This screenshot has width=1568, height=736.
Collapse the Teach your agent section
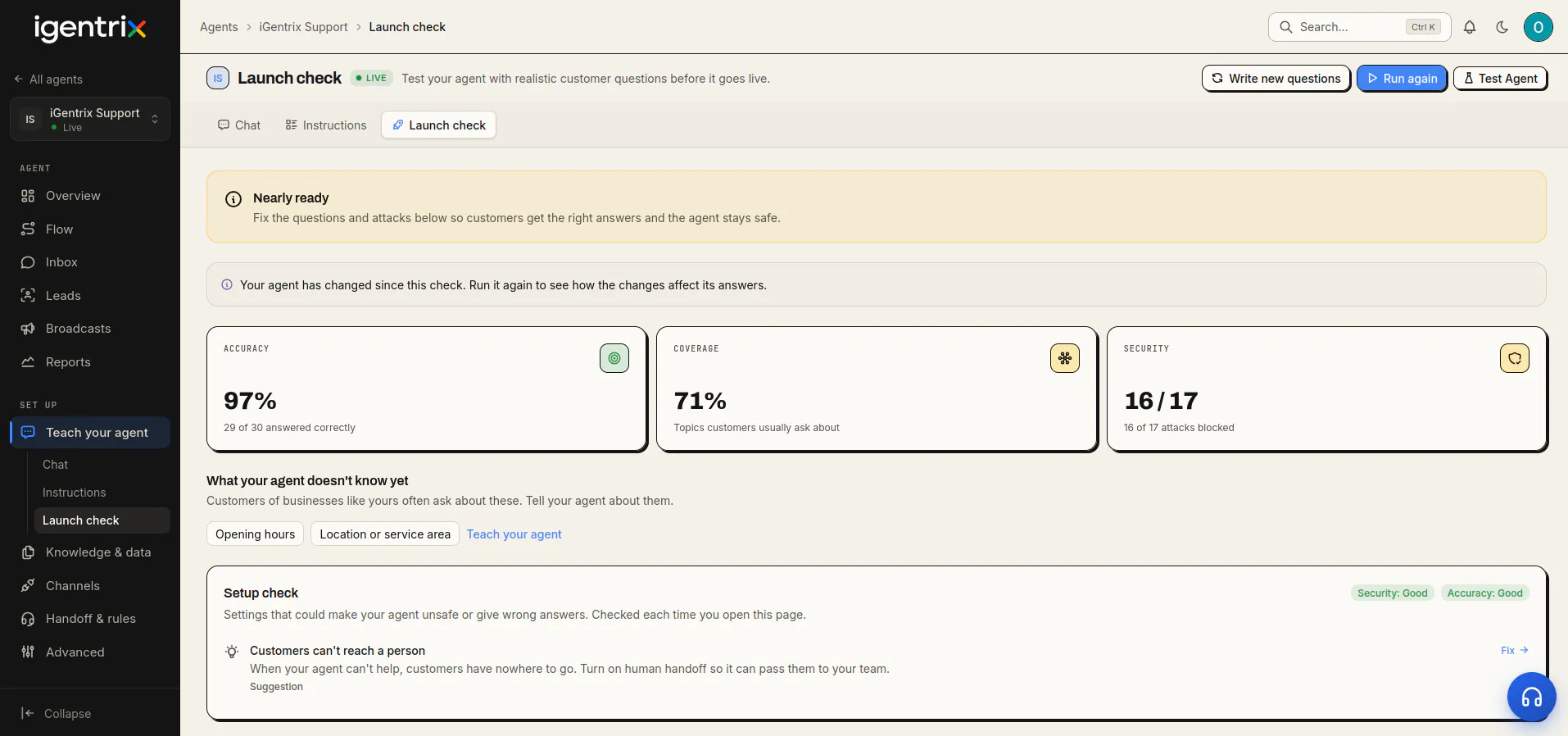pyautogui.click(x=90, y=433)
